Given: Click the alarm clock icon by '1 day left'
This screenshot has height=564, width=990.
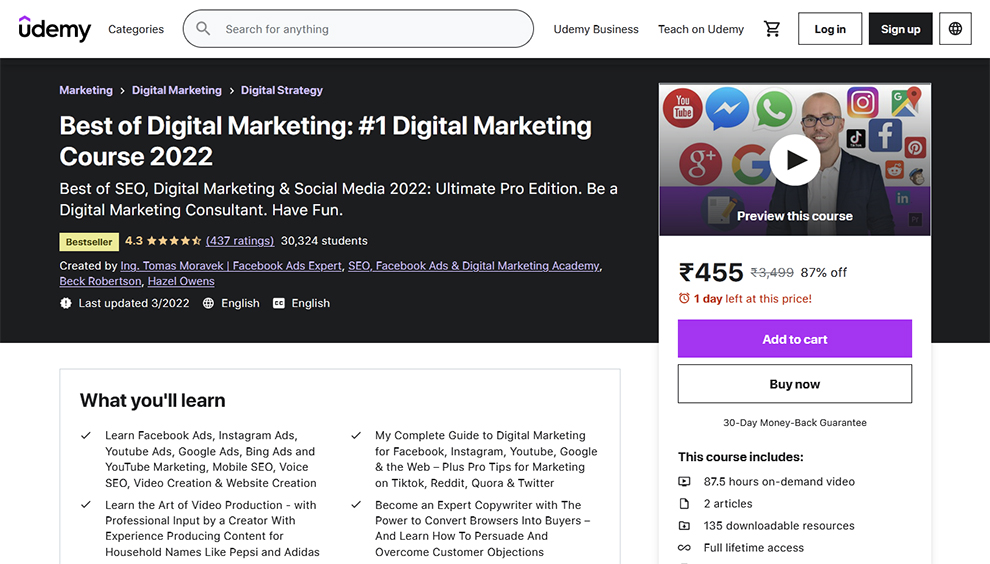Looking at the screenshot, I should click(x=684, y=298).
